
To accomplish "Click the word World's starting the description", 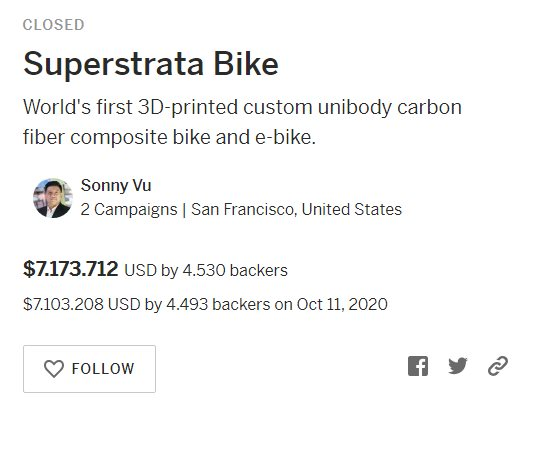I will pos(57,107).
